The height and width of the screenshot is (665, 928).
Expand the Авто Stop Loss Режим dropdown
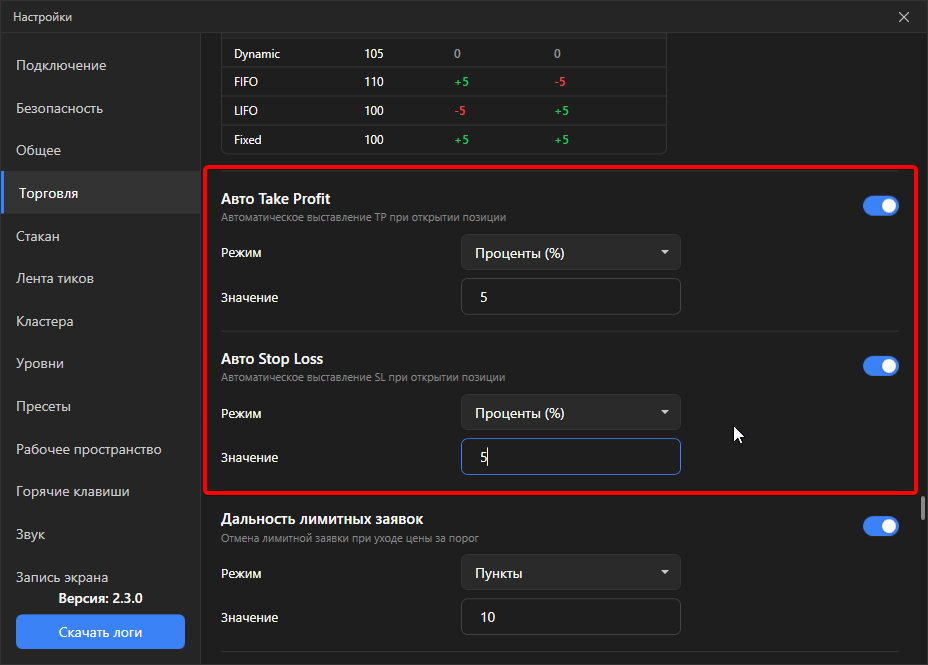pos(571,412)
